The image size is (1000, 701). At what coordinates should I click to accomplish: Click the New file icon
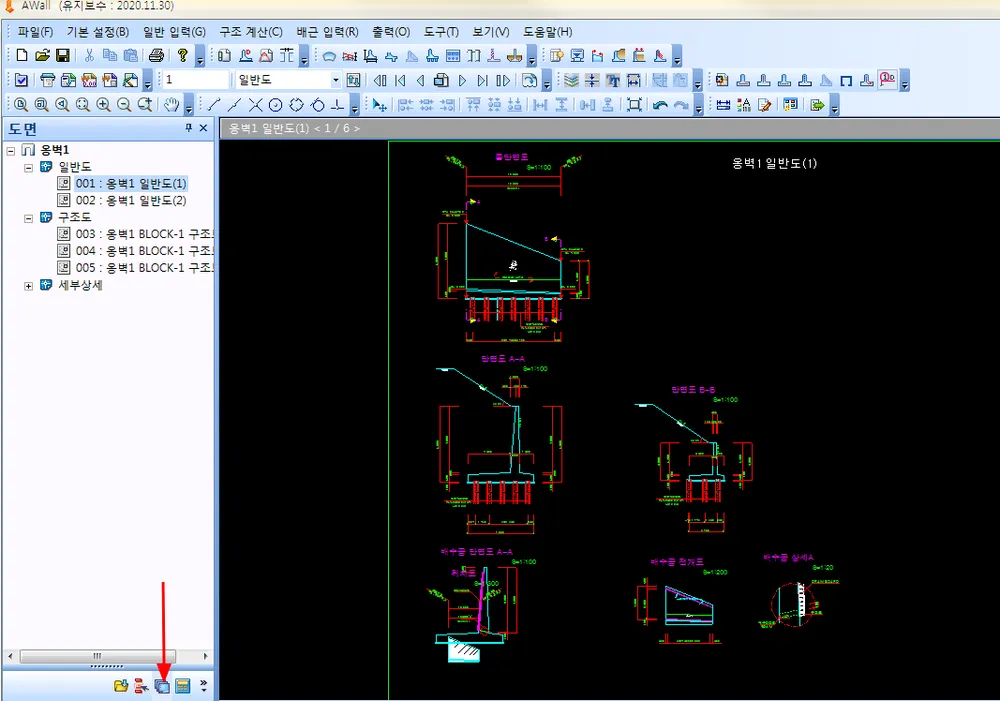point(22,55)
